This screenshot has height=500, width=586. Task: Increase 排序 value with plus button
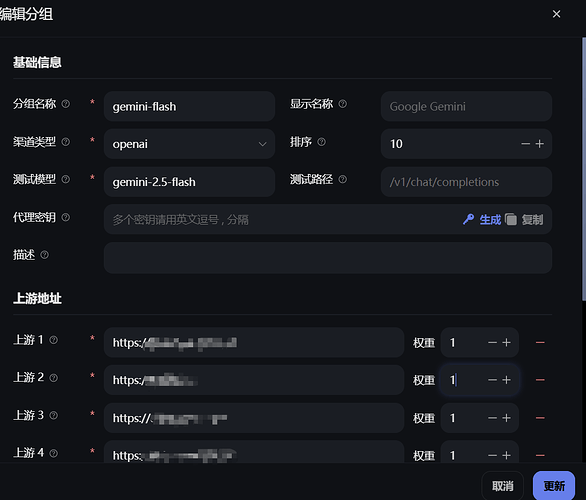(540, 144)
